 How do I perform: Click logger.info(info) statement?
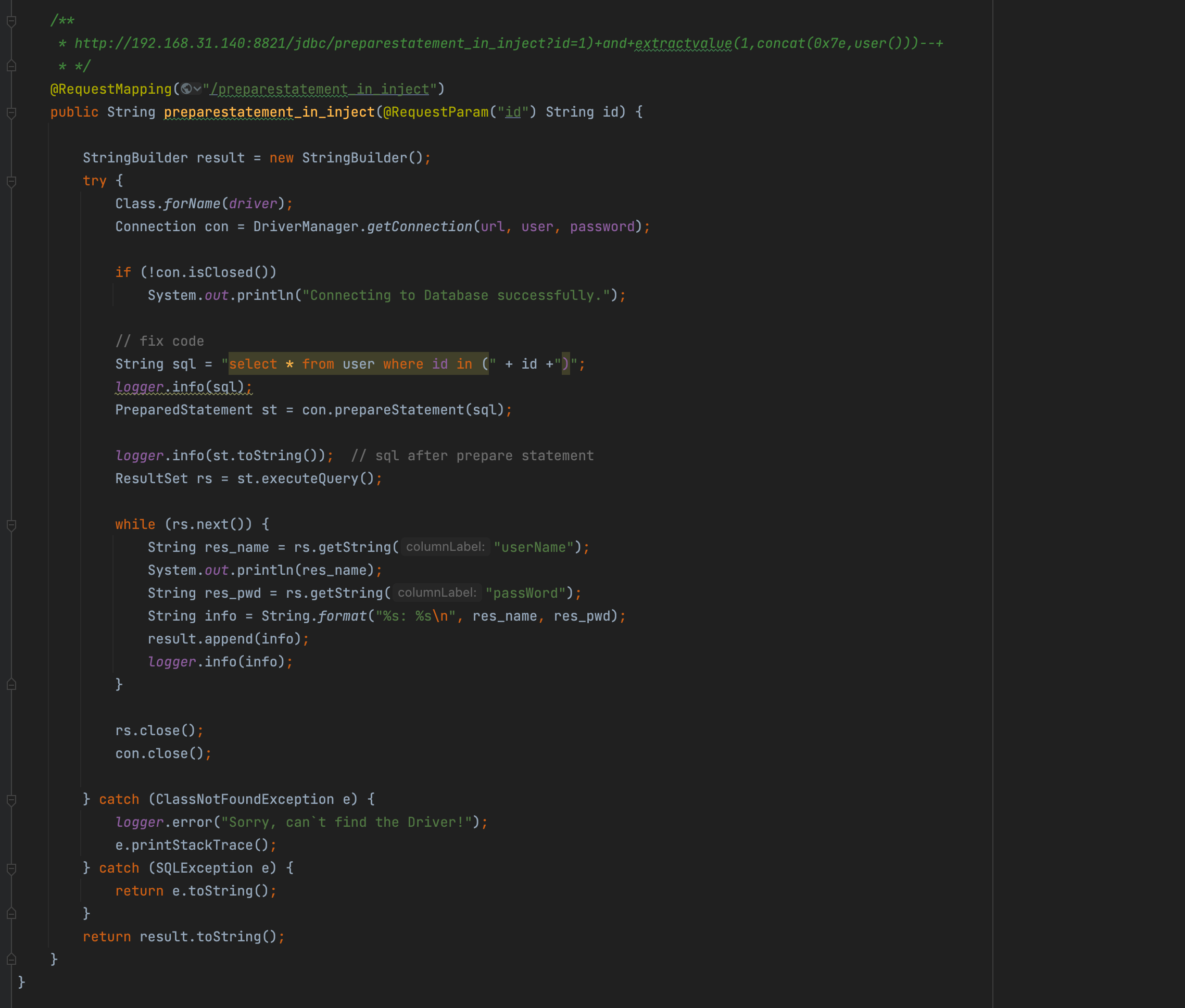pos(220,662)
